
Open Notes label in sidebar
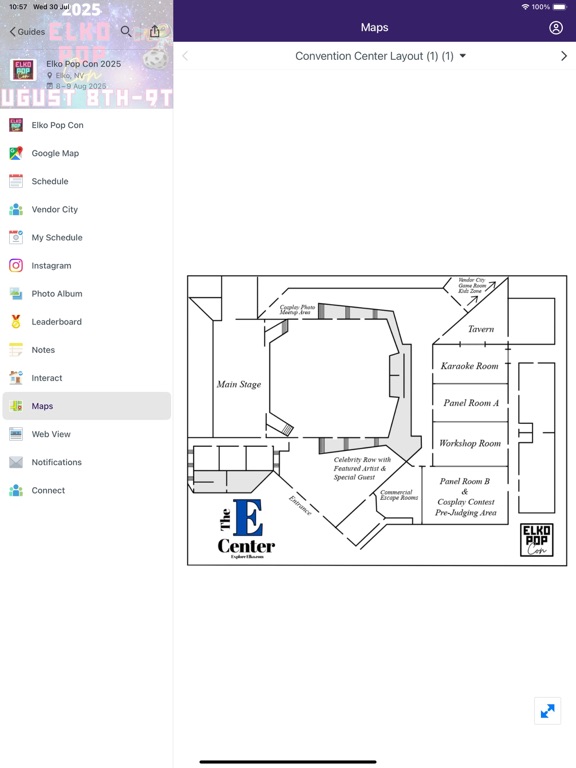43,350
